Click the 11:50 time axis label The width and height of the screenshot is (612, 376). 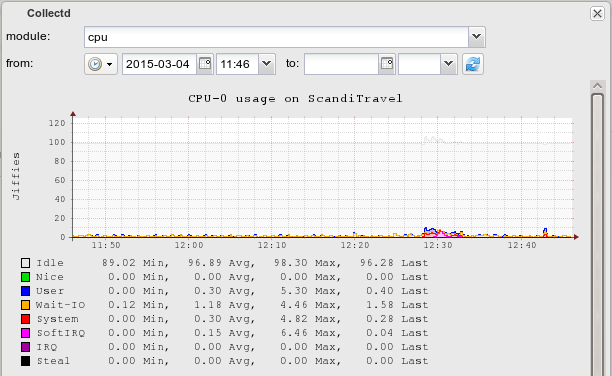pos(106,245)
